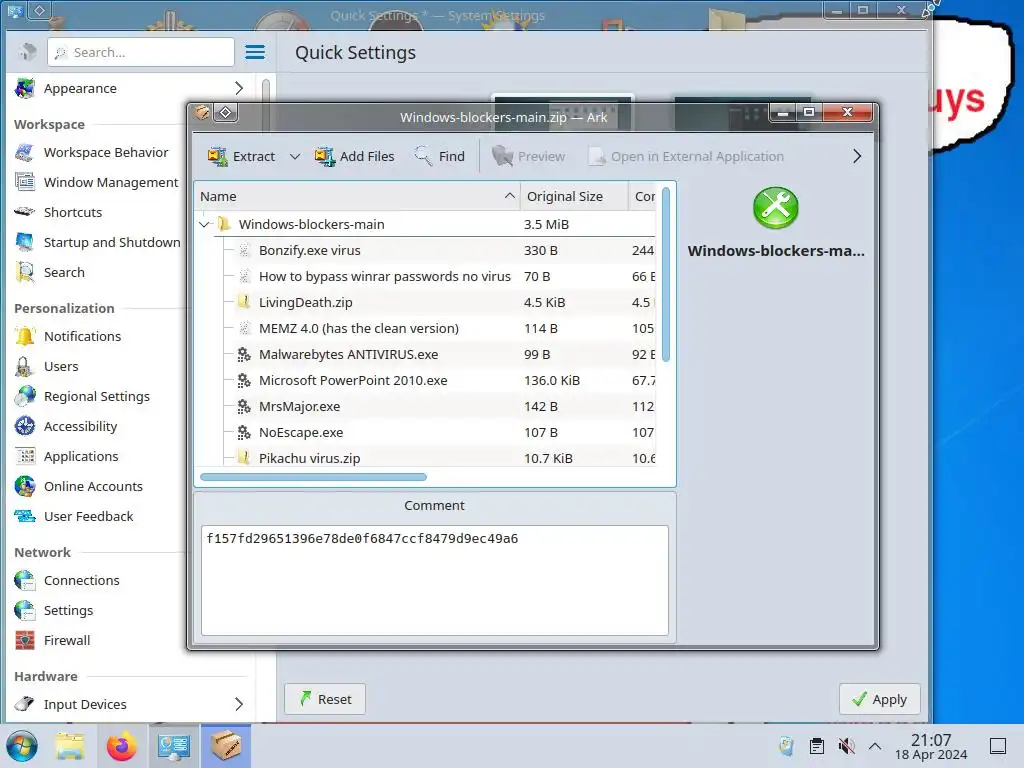This screenshot has height=768, width=1024.
Task: Open Firewall settings icon
Action: pyautogui.click(x=24, y=641)
